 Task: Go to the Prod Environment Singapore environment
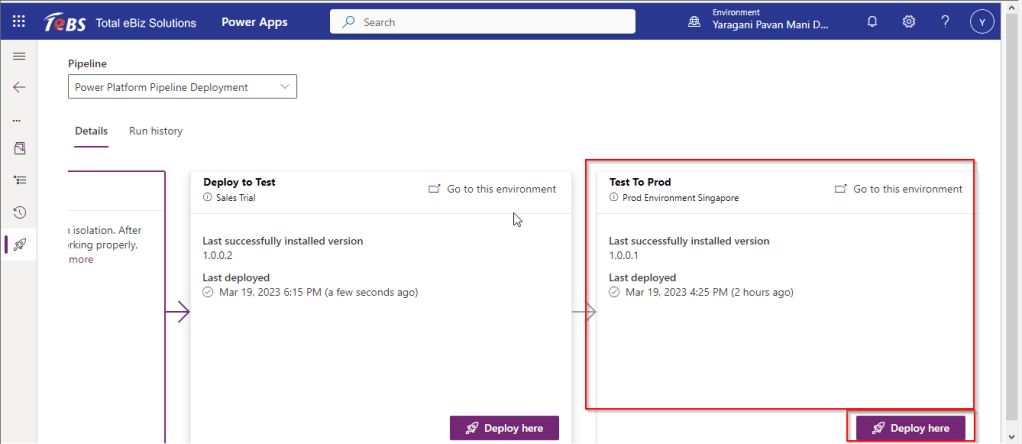(899, 189)
